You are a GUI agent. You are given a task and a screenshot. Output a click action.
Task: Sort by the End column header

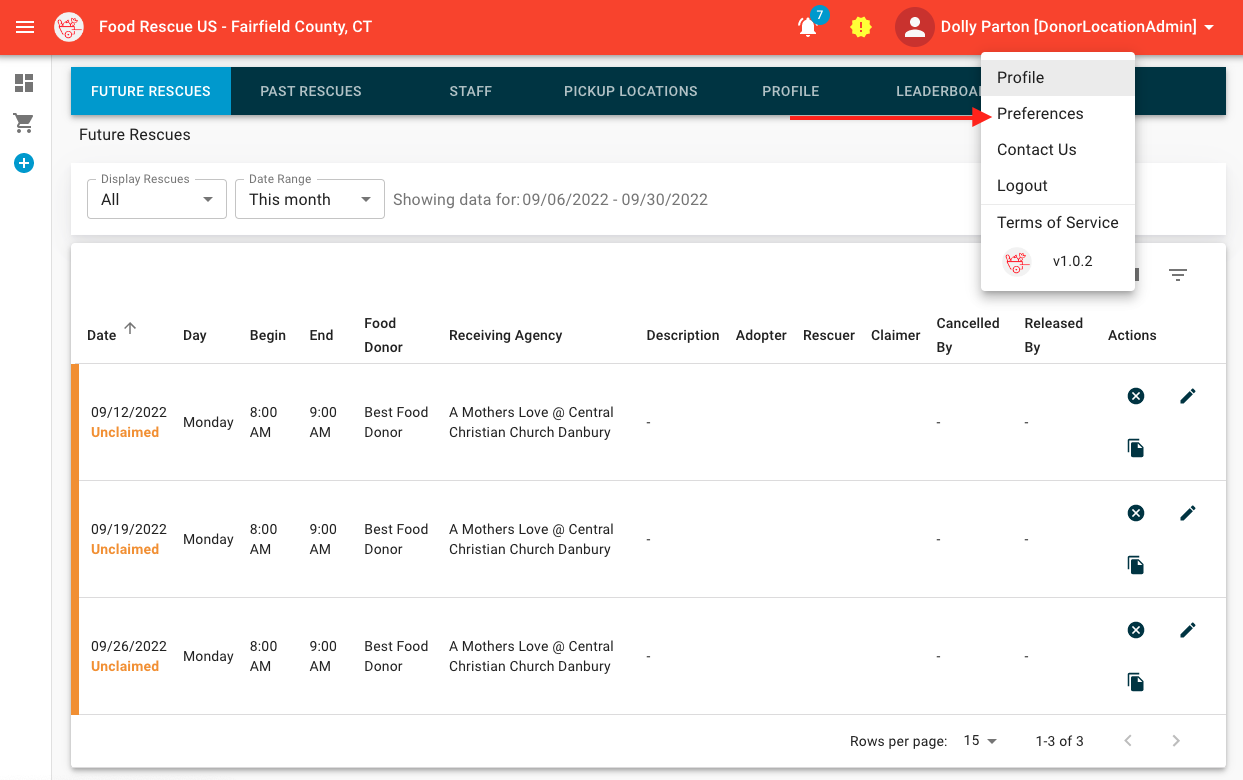click(321, 336)
